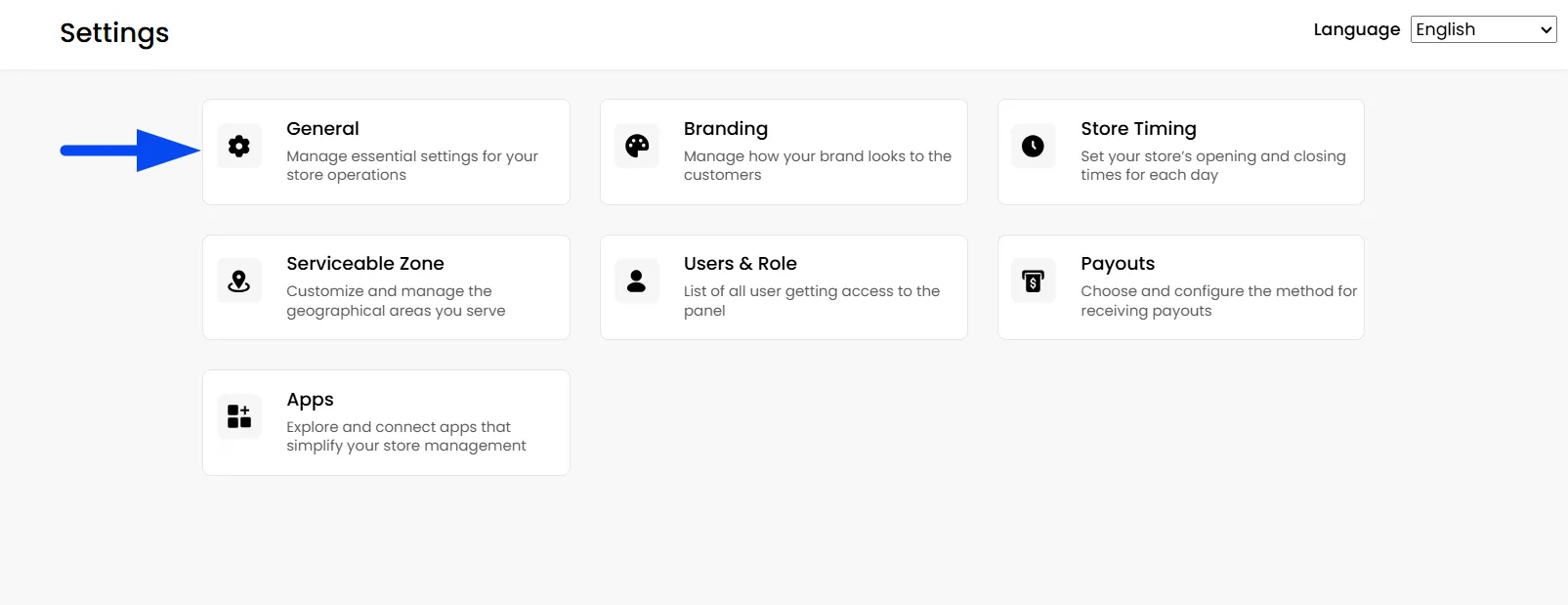Click the Branding palette icon
This screenshot has width=1568, height=605.
point(637,147)
